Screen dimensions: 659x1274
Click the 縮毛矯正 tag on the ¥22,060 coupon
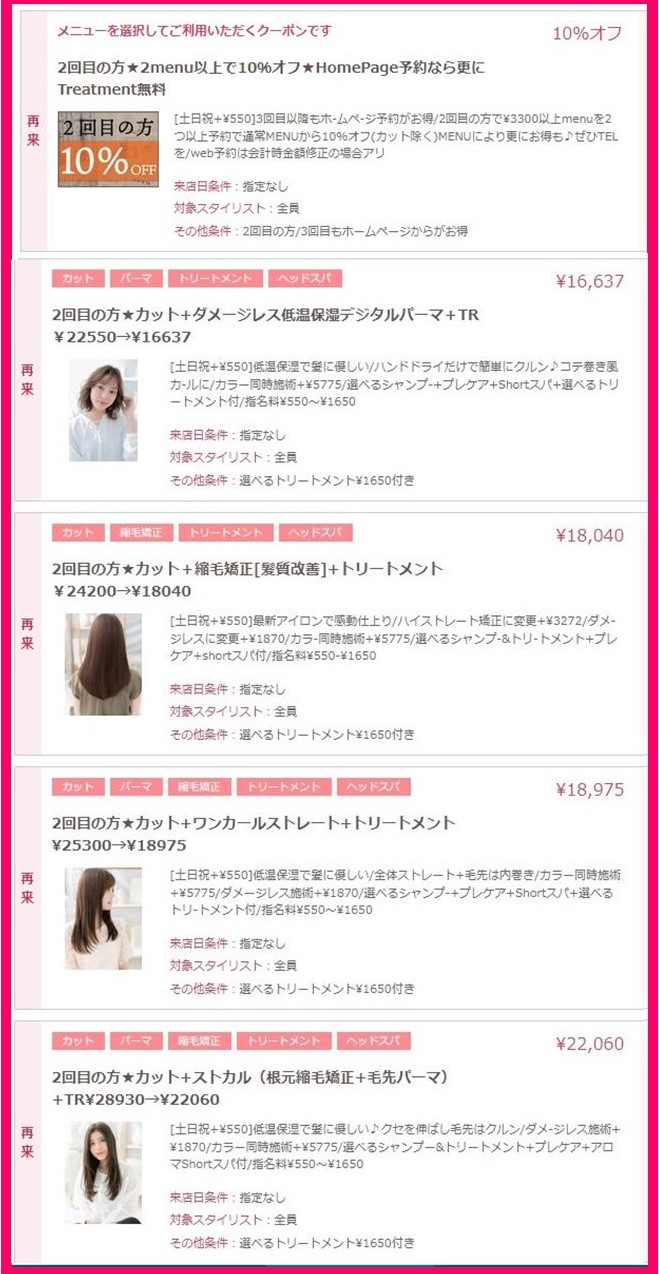pyautogui.click(x=200, y=1041)
